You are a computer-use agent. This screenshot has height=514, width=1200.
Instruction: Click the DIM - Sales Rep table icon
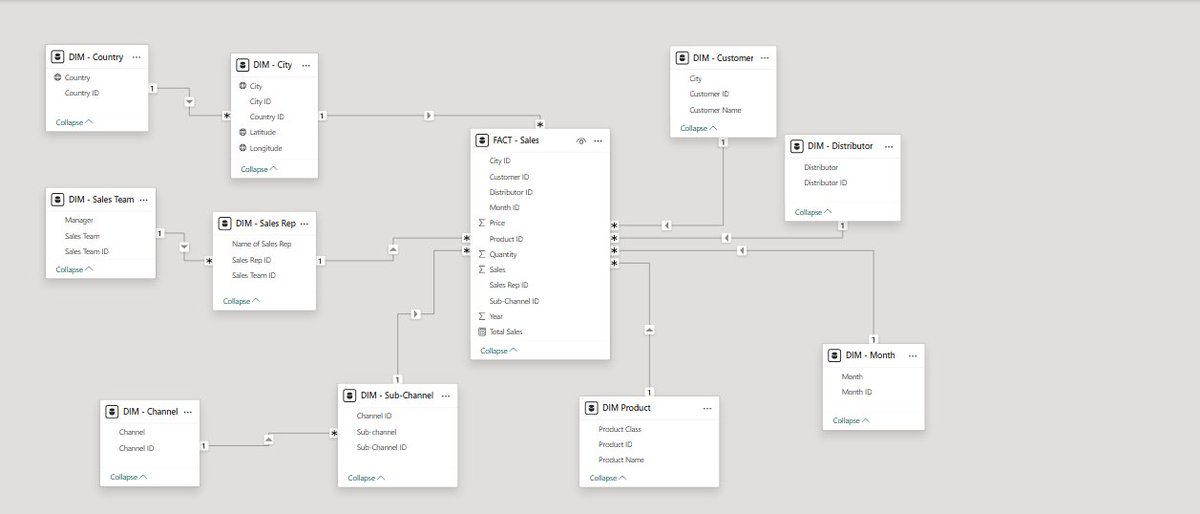224,223
